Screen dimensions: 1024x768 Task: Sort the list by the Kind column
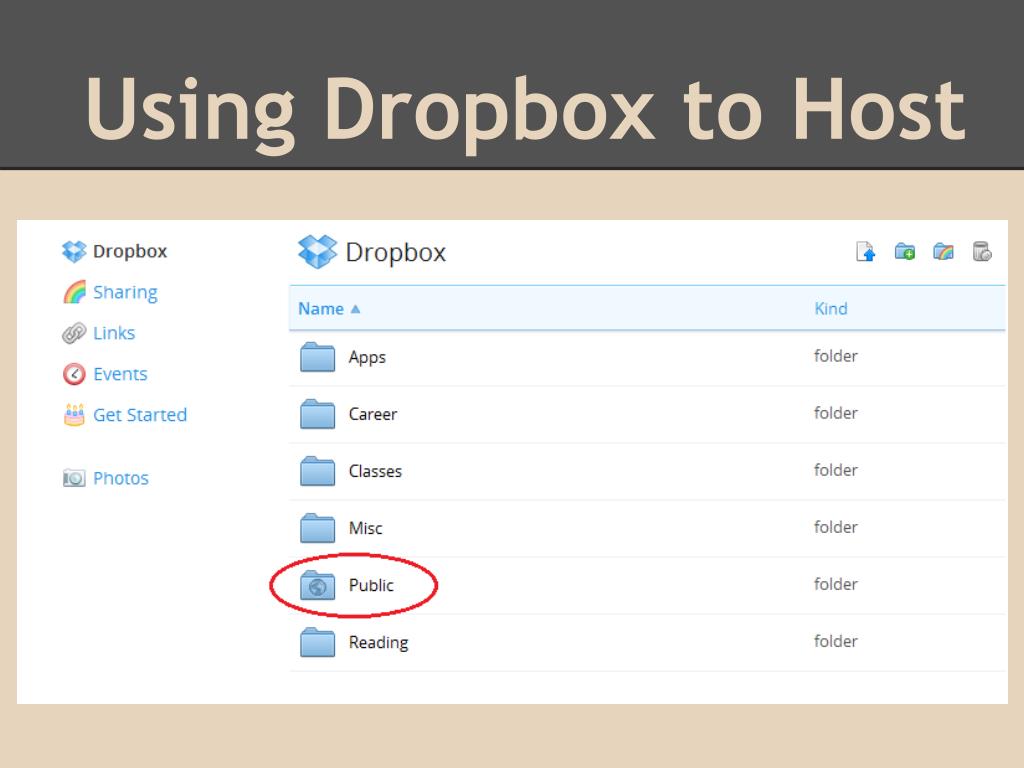tap(831, 309)
